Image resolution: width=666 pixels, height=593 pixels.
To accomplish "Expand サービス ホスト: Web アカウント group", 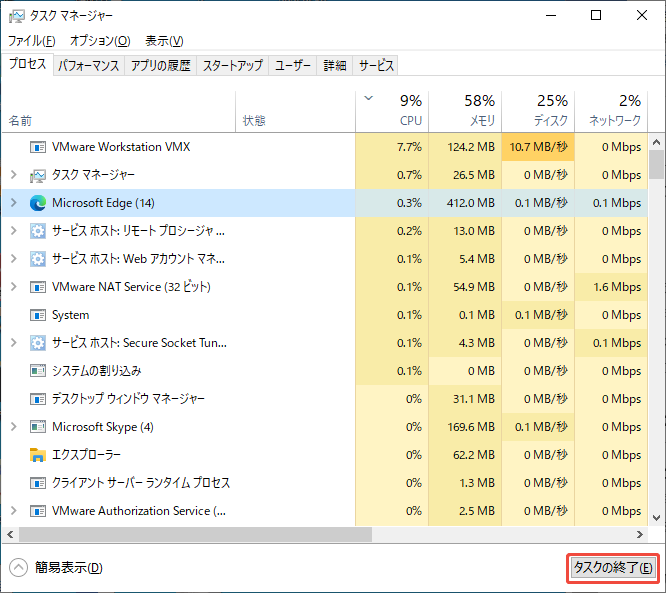I will 14,259.
